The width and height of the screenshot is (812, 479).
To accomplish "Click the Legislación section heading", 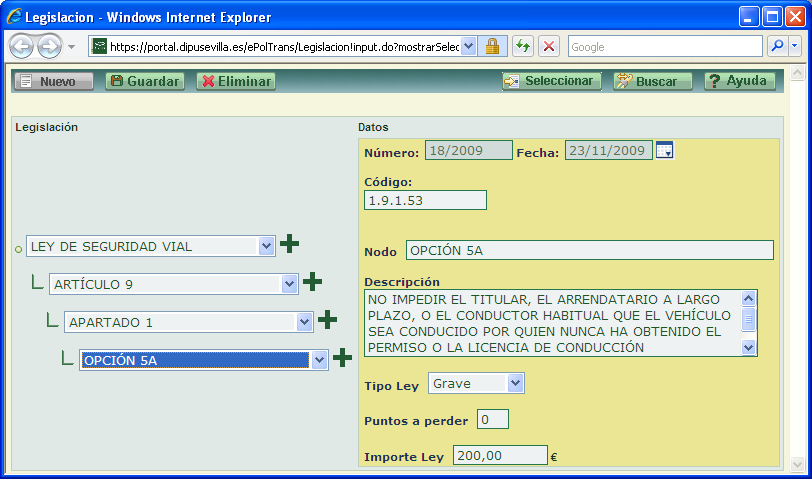I will pos(47,127).
